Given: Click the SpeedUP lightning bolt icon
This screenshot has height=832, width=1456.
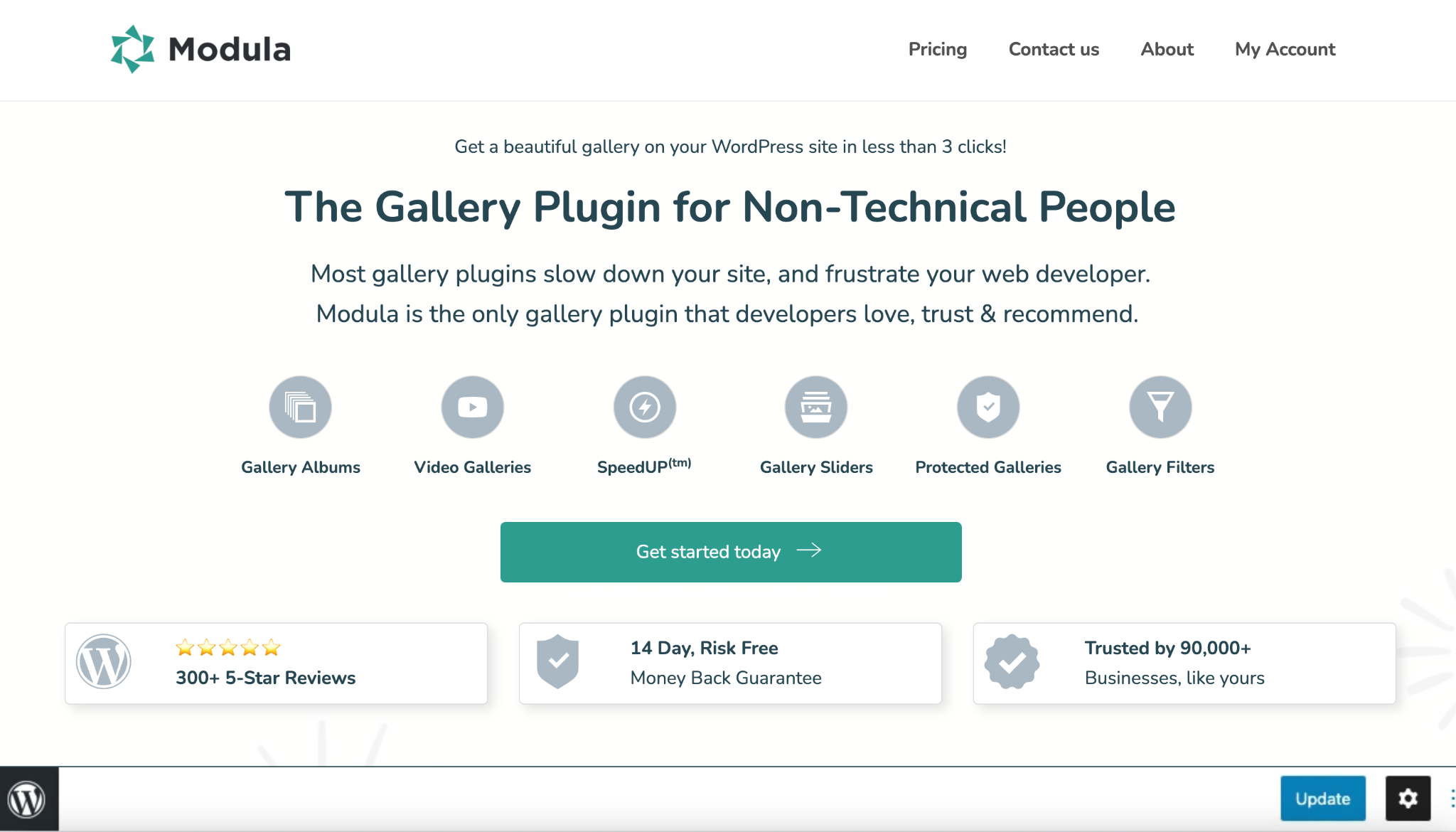Looking at the screenshot, I should (645, 407).
